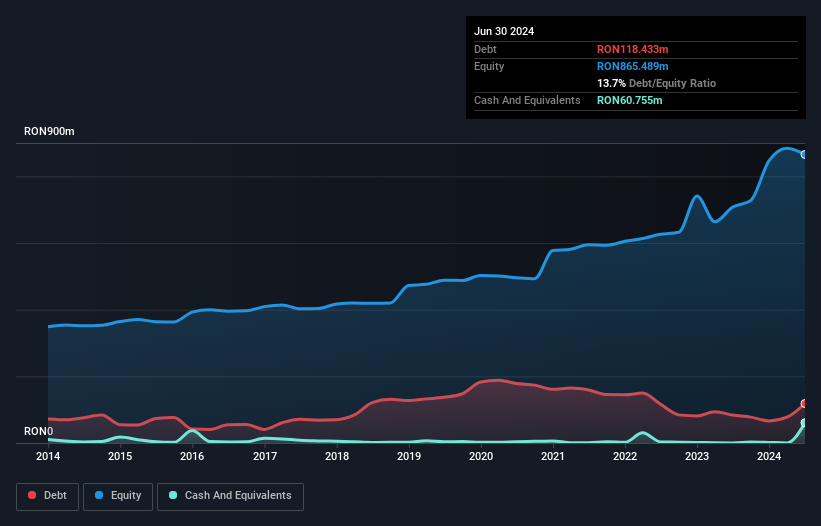Click the 2014 x-axis label

point(48,456)
